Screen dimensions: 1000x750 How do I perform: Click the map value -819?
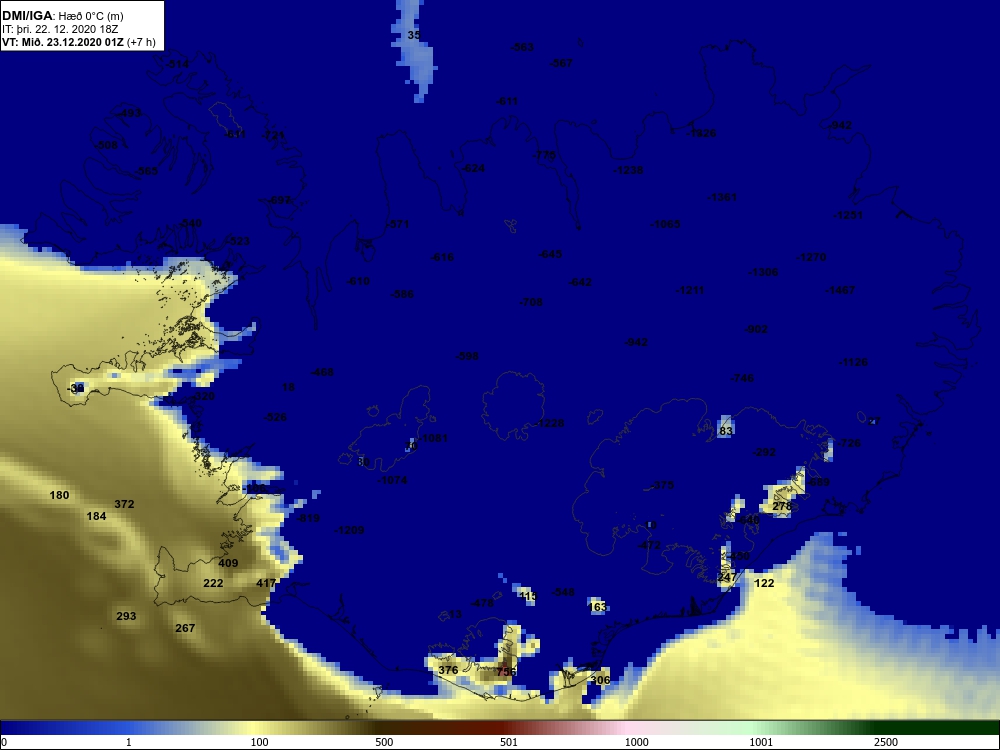click(x=309, y=518)
